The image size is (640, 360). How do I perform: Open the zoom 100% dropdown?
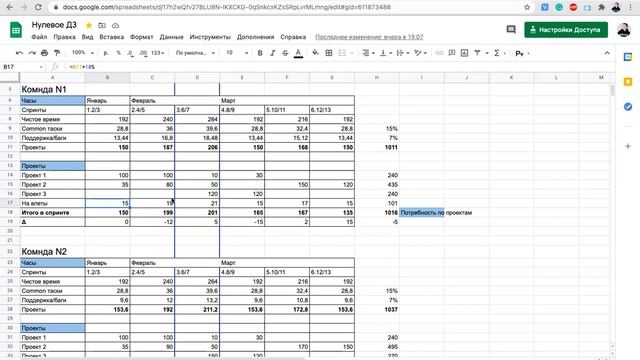click(x=83, y=53)
